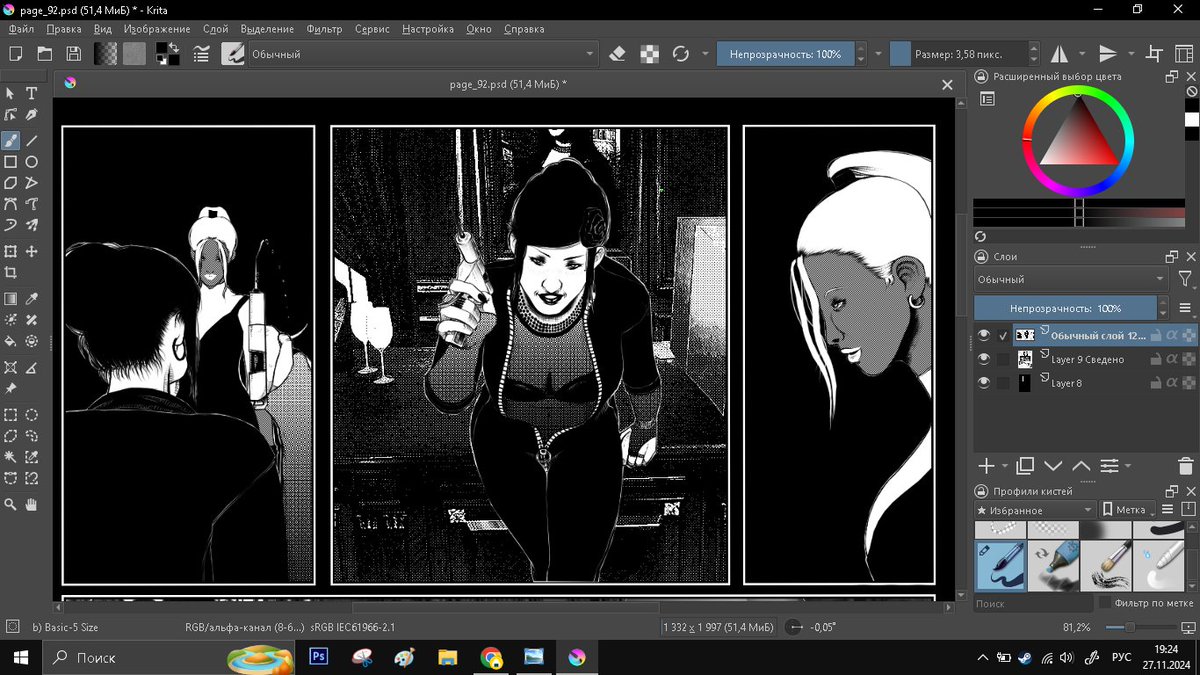The width and height of the screenshot is (1200, 675).
Task: Toggle eraser mode in toolbar
Action: point(617,54)
